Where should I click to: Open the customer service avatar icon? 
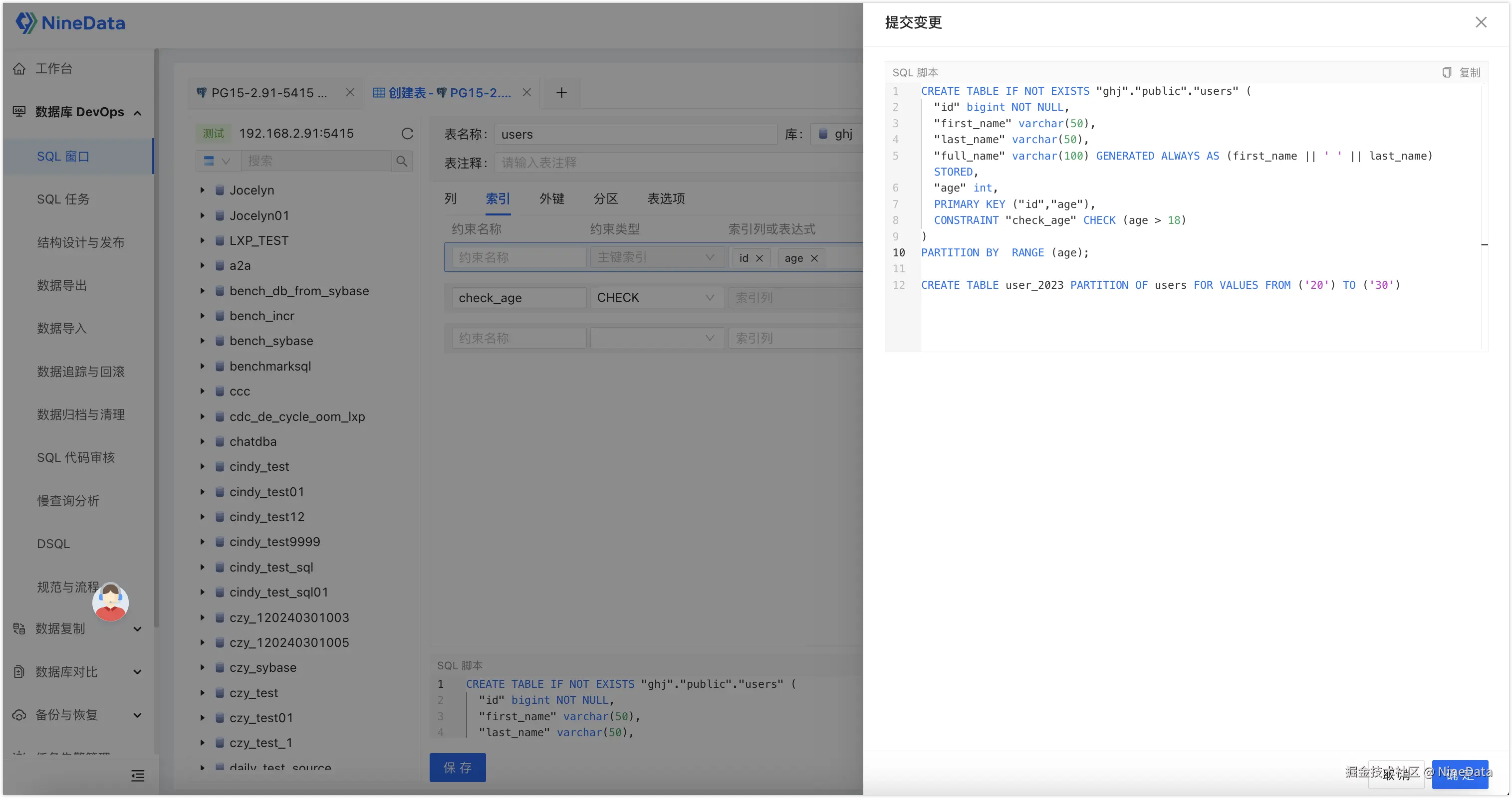coord(110,602)
